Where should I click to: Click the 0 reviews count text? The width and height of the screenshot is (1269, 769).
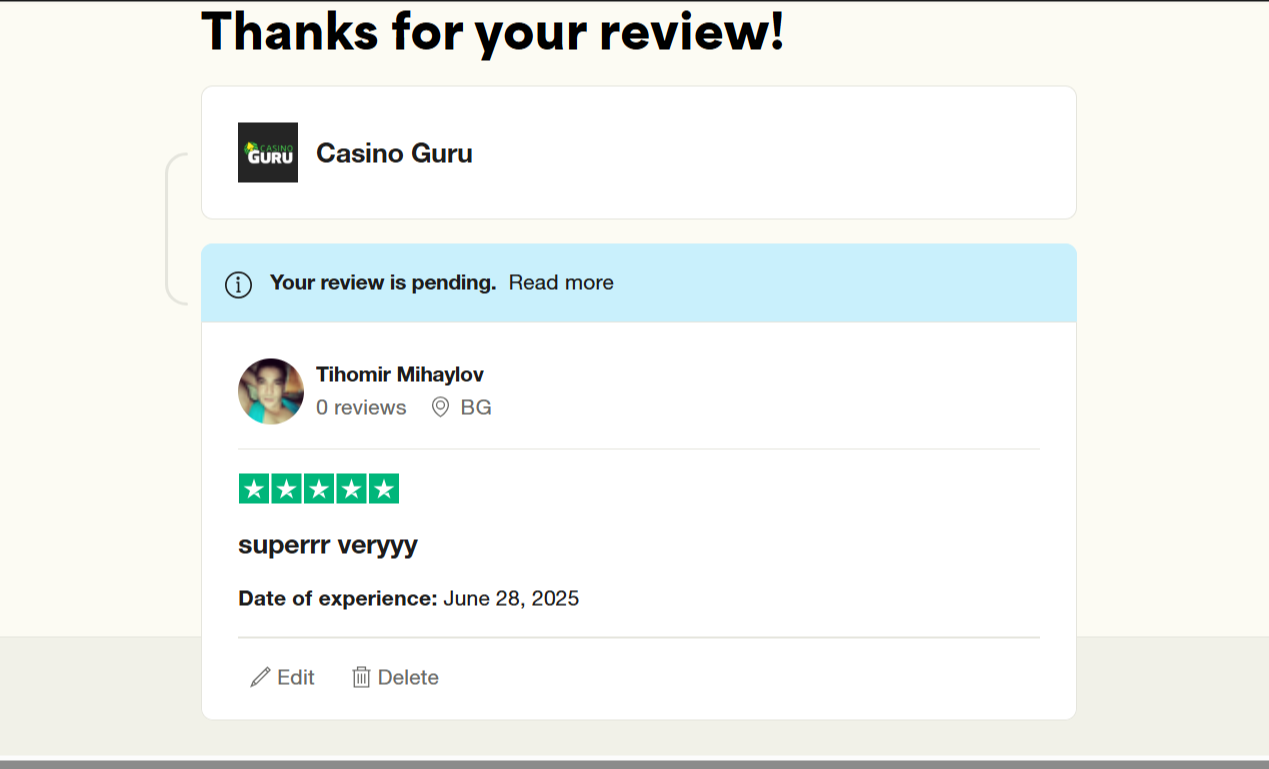point(361,407)
